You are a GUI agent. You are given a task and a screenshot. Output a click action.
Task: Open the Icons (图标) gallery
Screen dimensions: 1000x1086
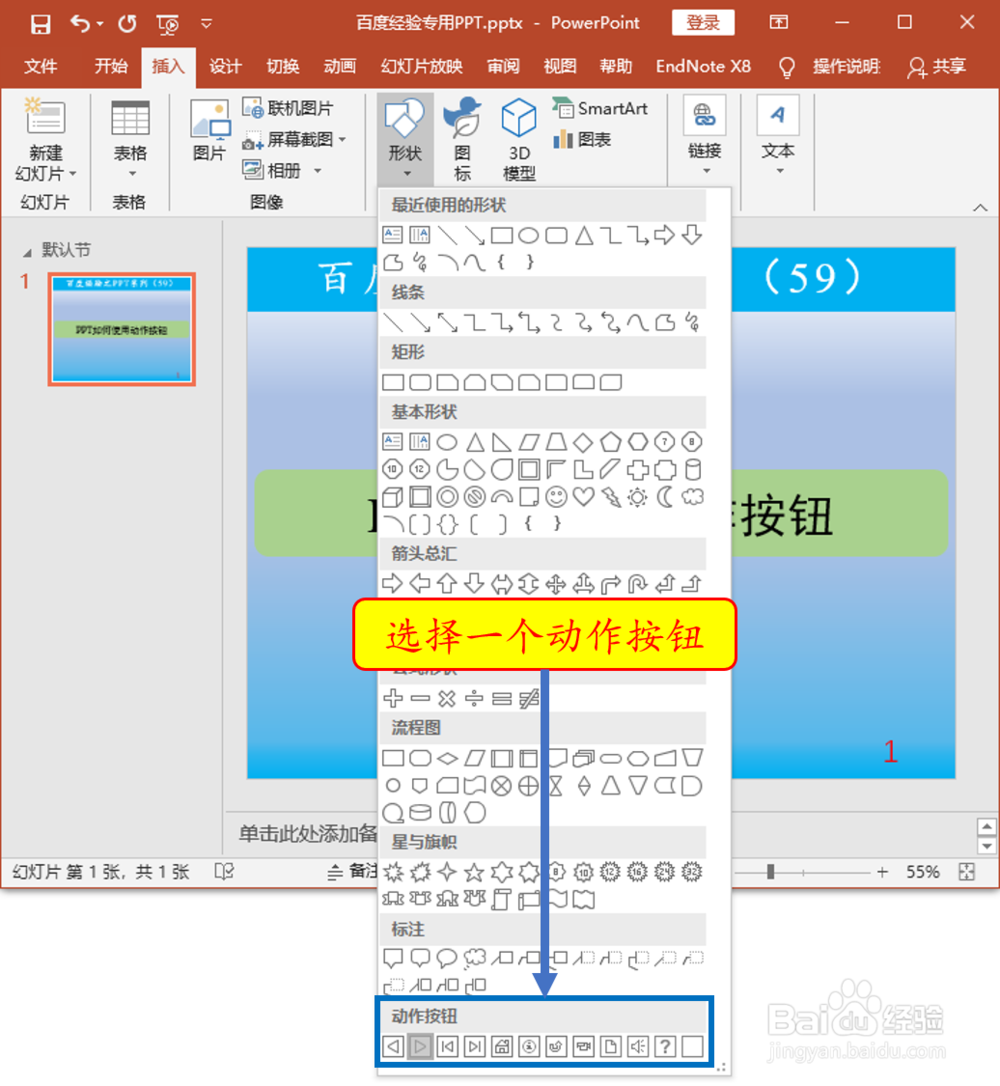point(462,138)
